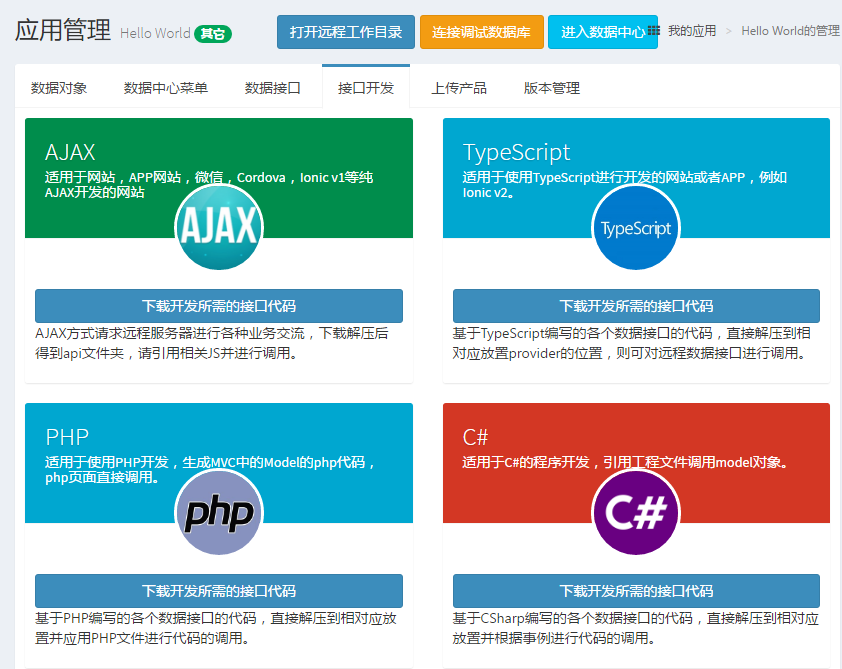Open the 版本管理 tab
The width and height of the screenshot is (842, 669).
pos(551,88)
